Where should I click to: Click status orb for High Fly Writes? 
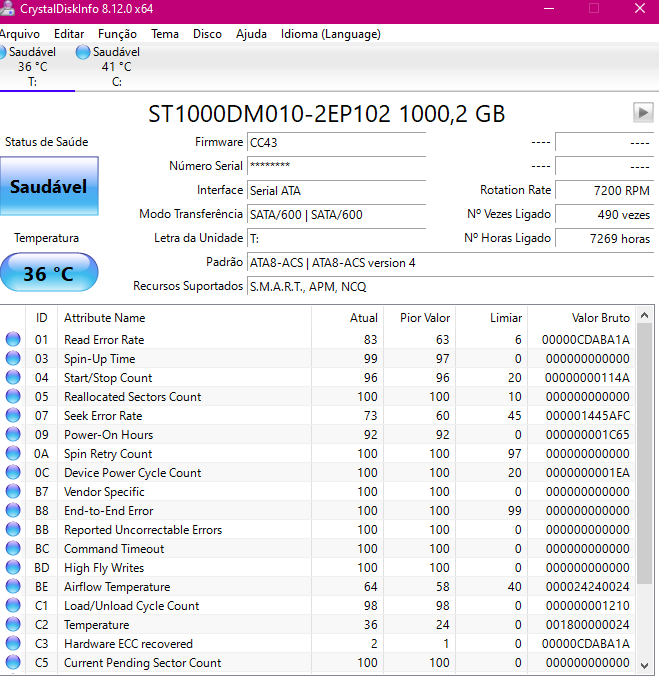13,567
